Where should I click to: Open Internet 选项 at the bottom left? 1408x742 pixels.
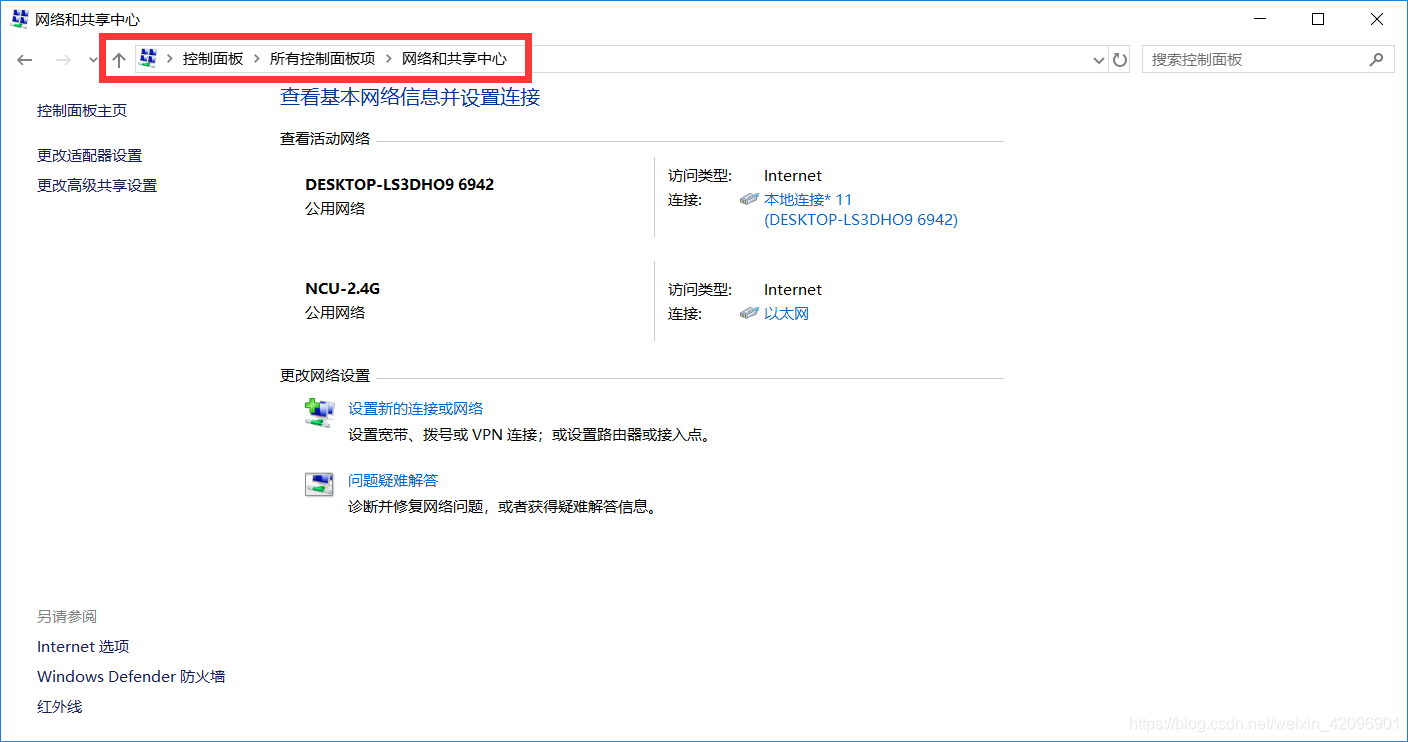pos(82,646)
